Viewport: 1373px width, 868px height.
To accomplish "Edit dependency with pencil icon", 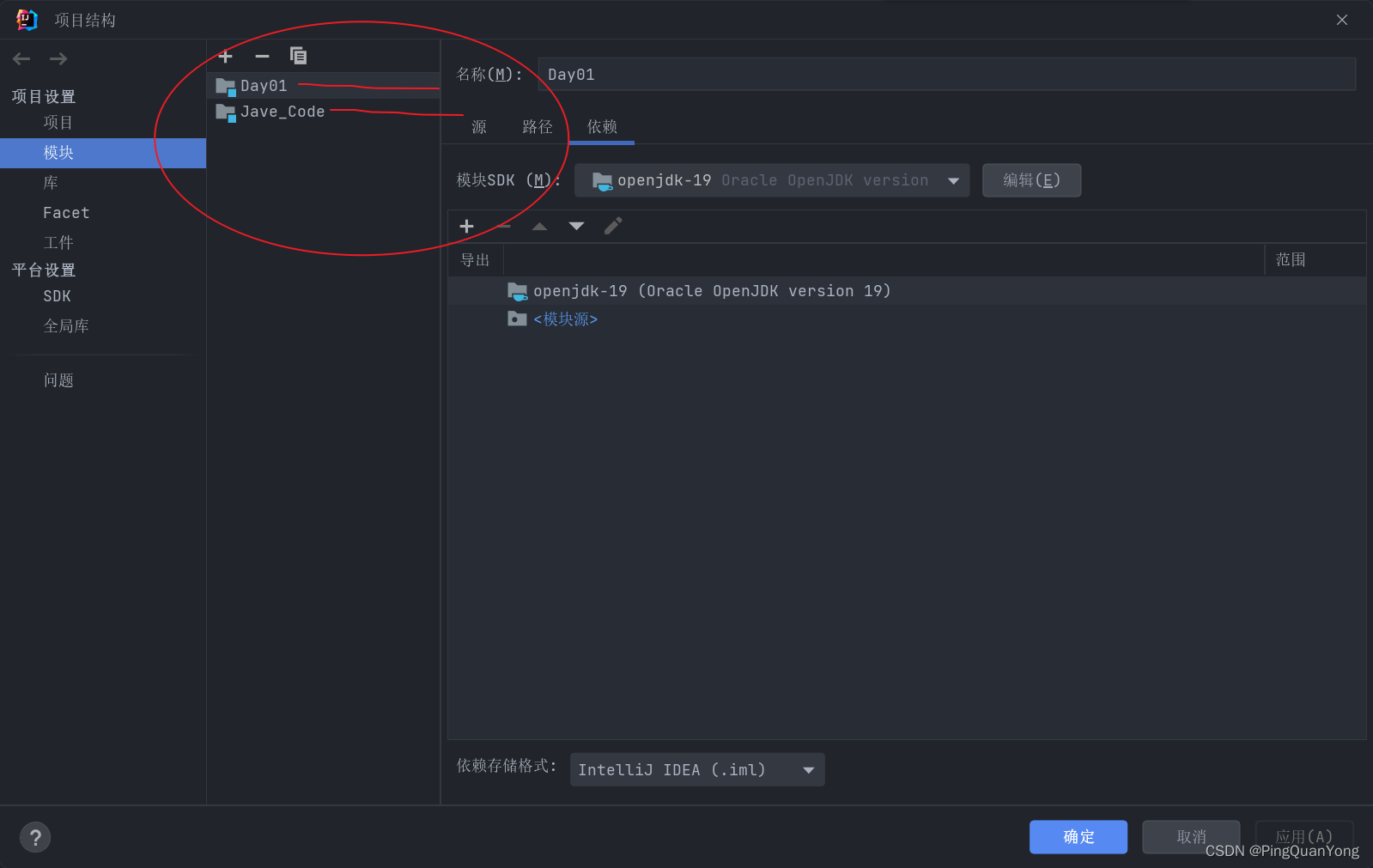I will (x=613, y=226).
